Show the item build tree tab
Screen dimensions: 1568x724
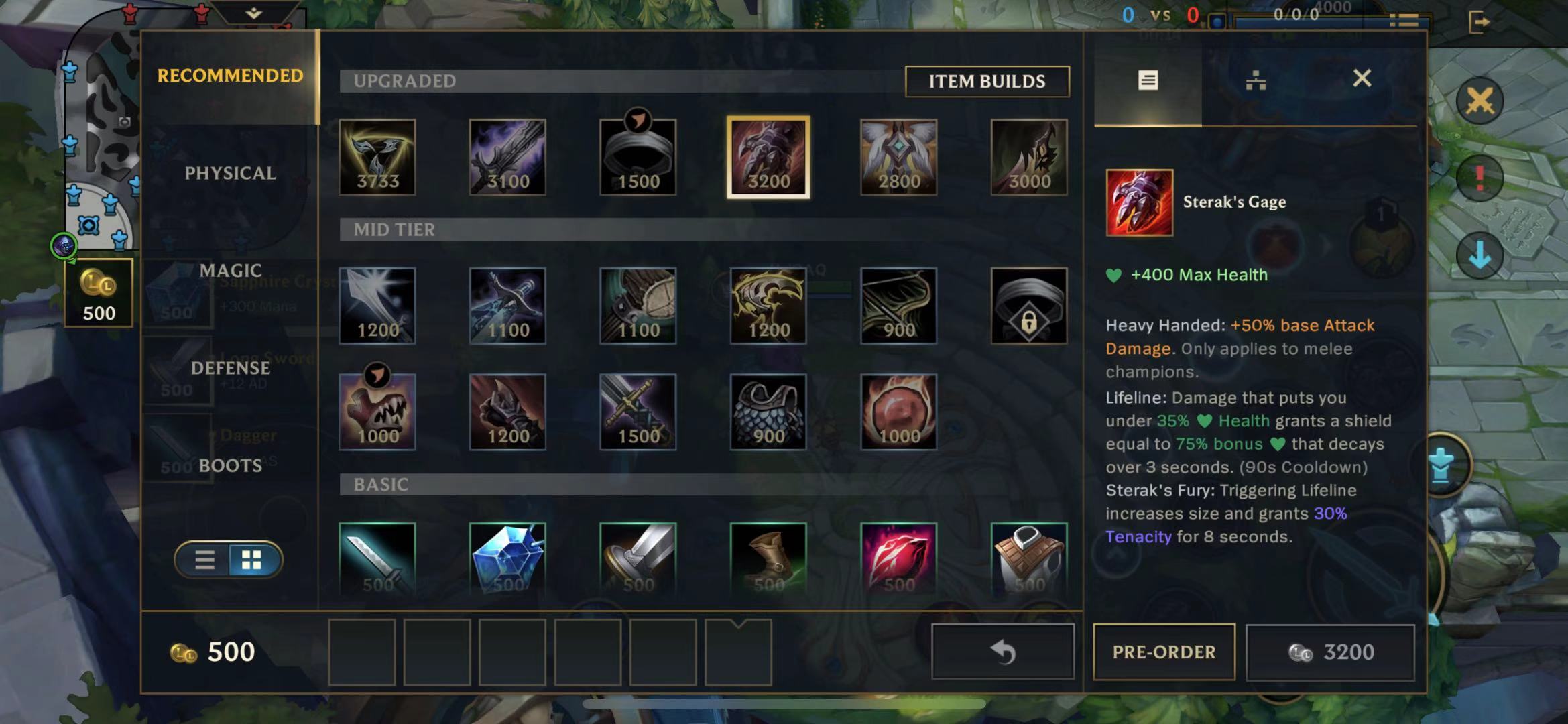1256,80
